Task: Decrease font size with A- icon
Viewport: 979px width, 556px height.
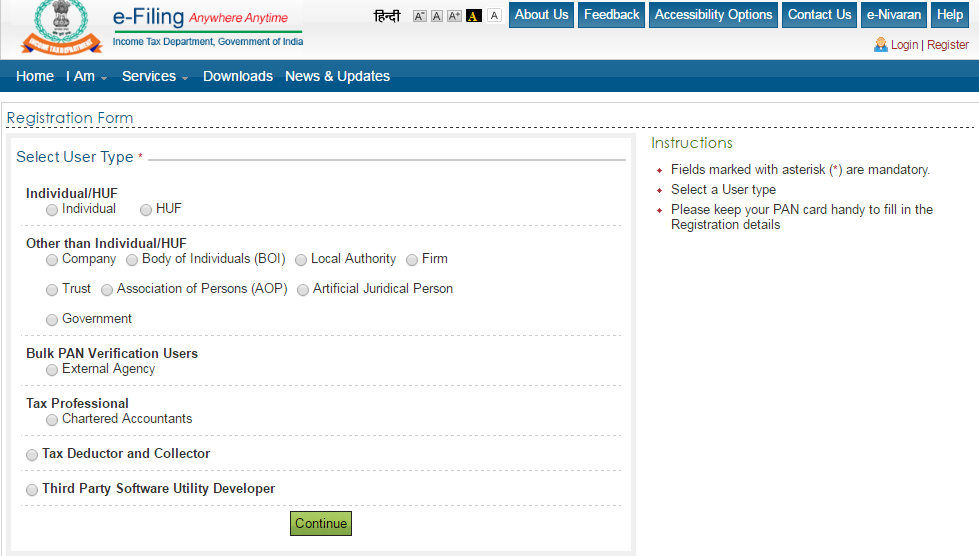Action: (420, 16)
